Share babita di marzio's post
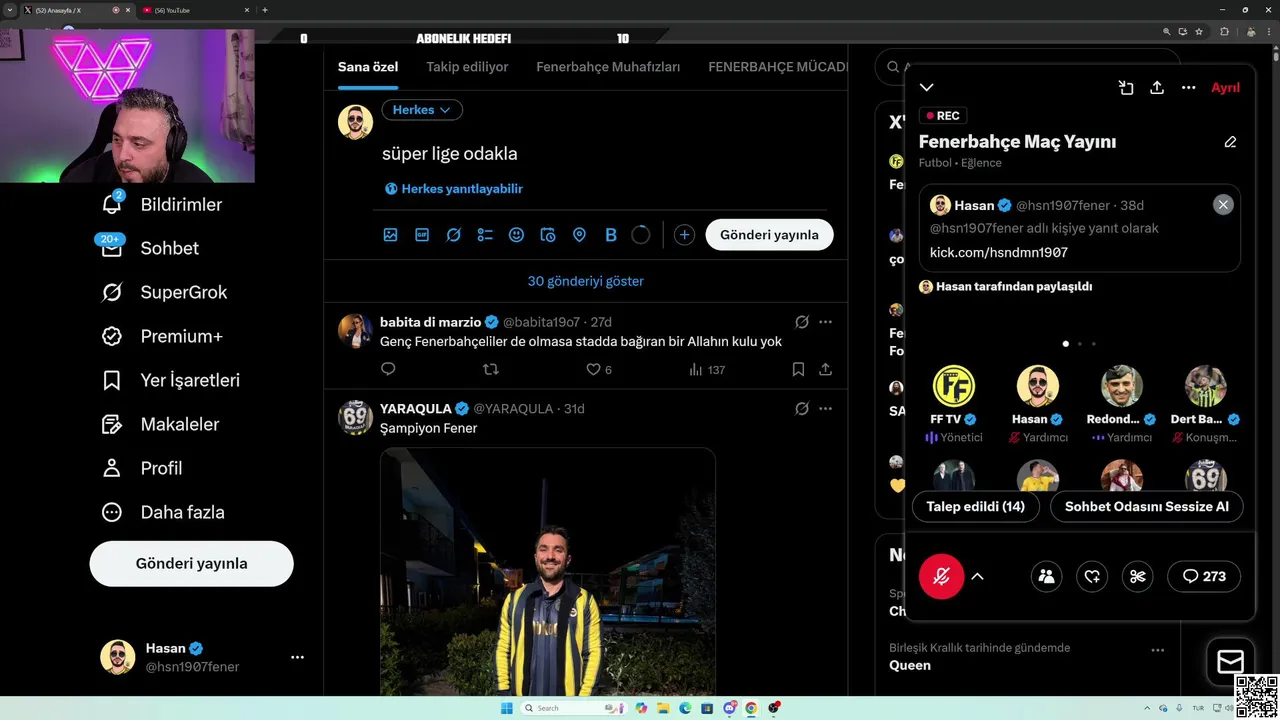This screenshot has height=720, width=1280. (x=825, y=369)
